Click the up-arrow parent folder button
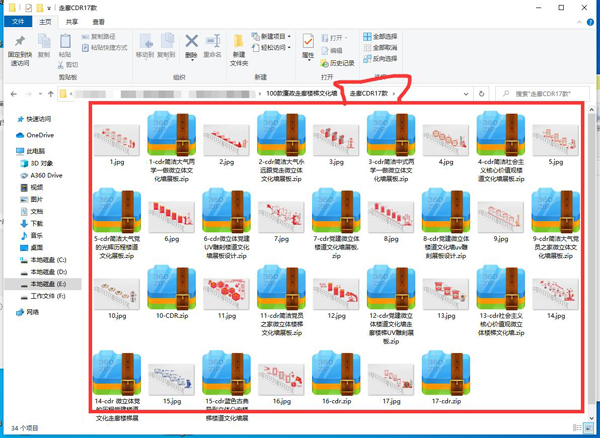Image resolution: width=600 pixels, height=438 pixels. [x=51, y=94]
